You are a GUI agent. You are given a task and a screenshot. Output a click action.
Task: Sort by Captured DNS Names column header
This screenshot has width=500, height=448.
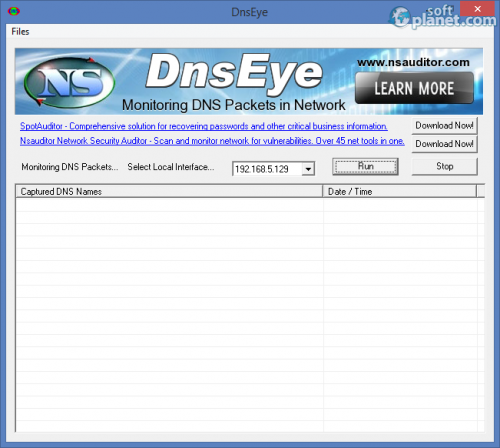(169, 192)
